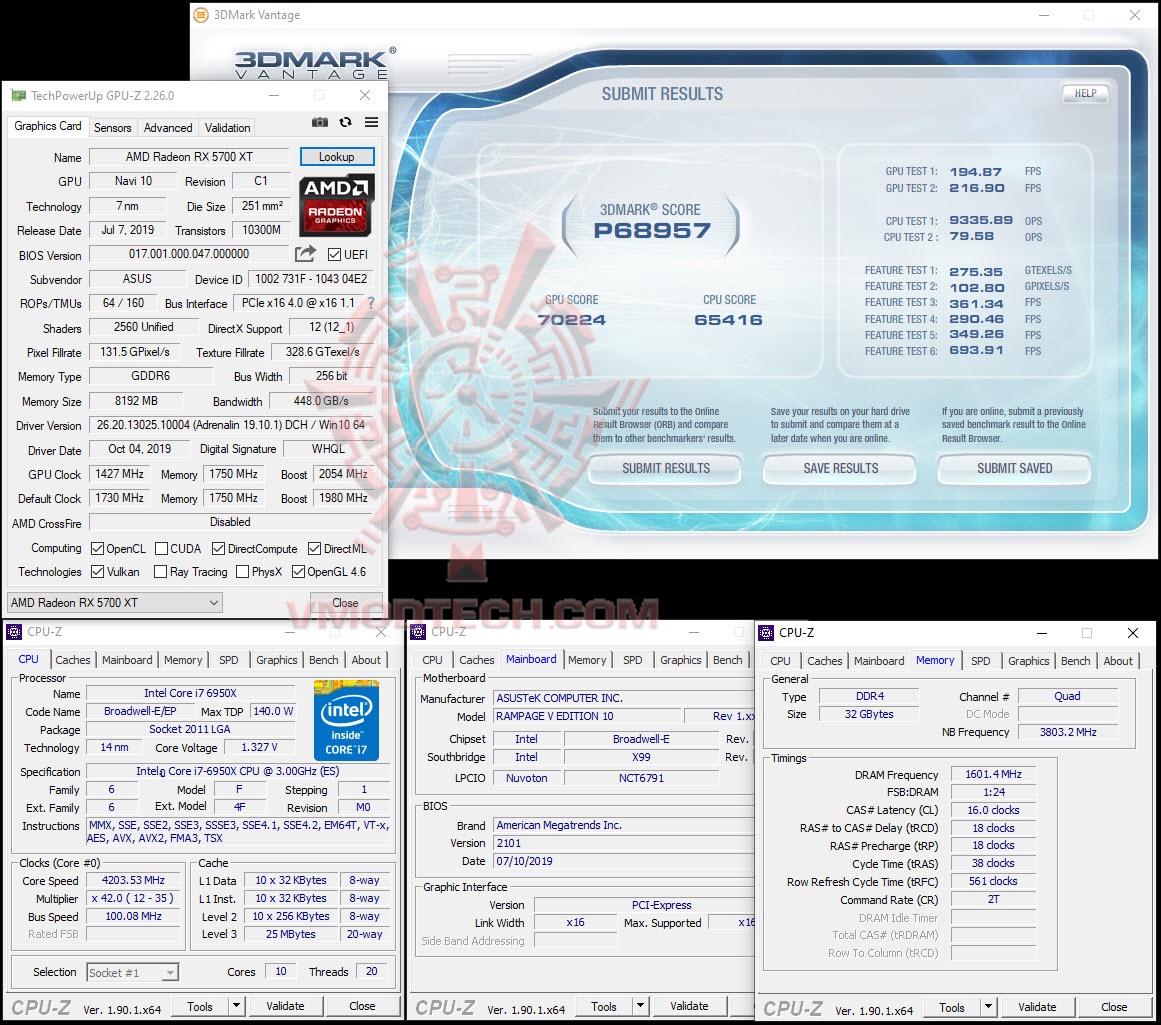
Task: Click the GPU name field AMD Radeon RX 5700 XT
Action: coord(190,157)
